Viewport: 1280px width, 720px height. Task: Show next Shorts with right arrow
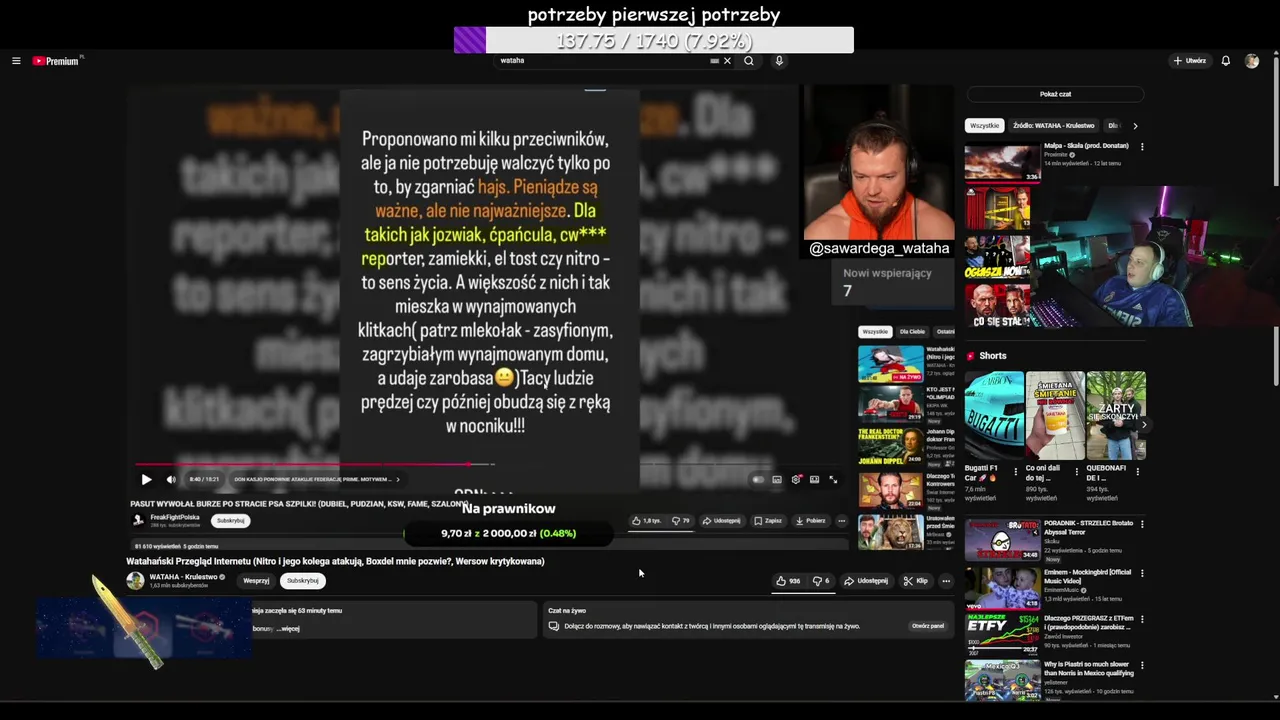[x=1143, y=425]
